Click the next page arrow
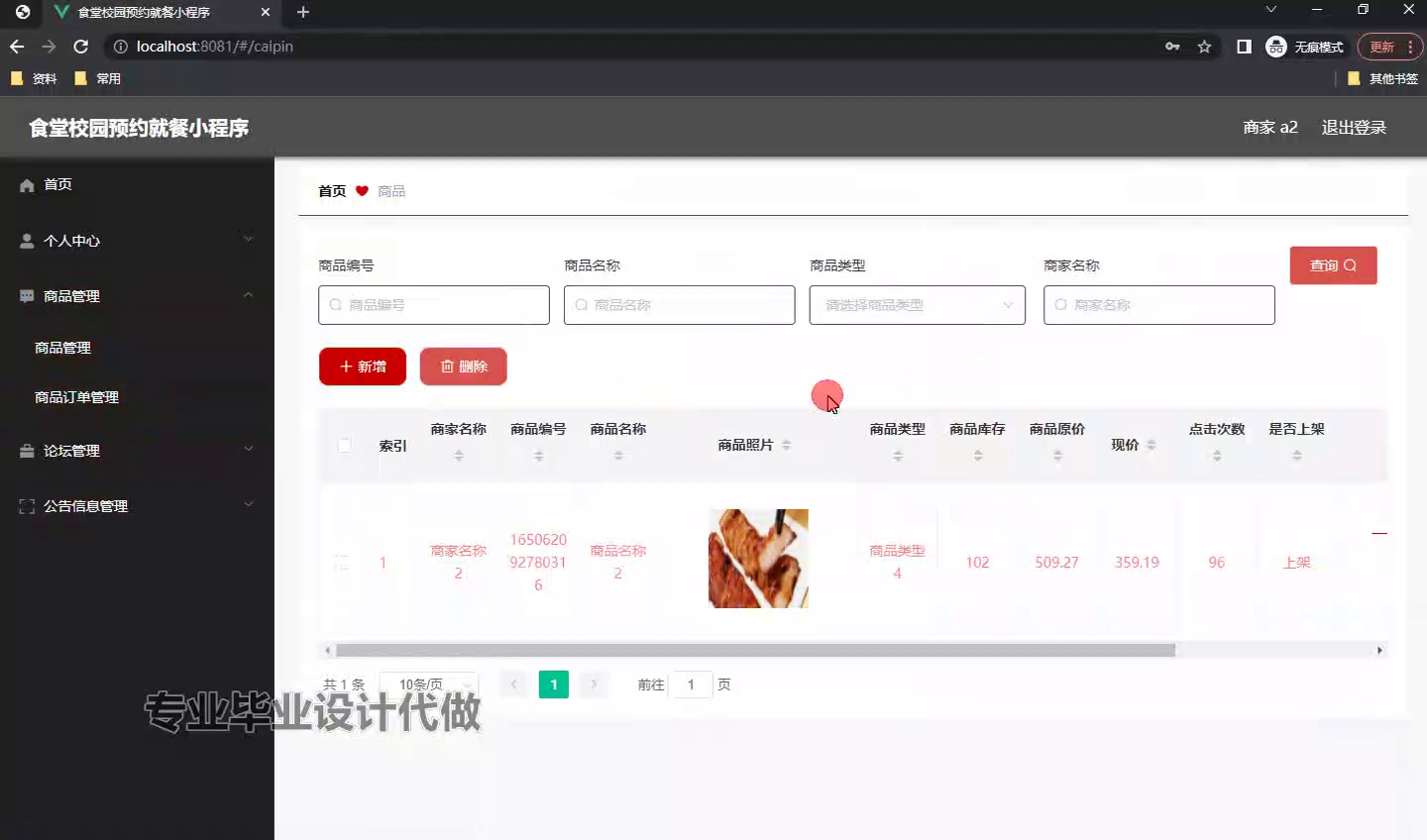Screen dimensions: 1427x840 pos(594,684)
